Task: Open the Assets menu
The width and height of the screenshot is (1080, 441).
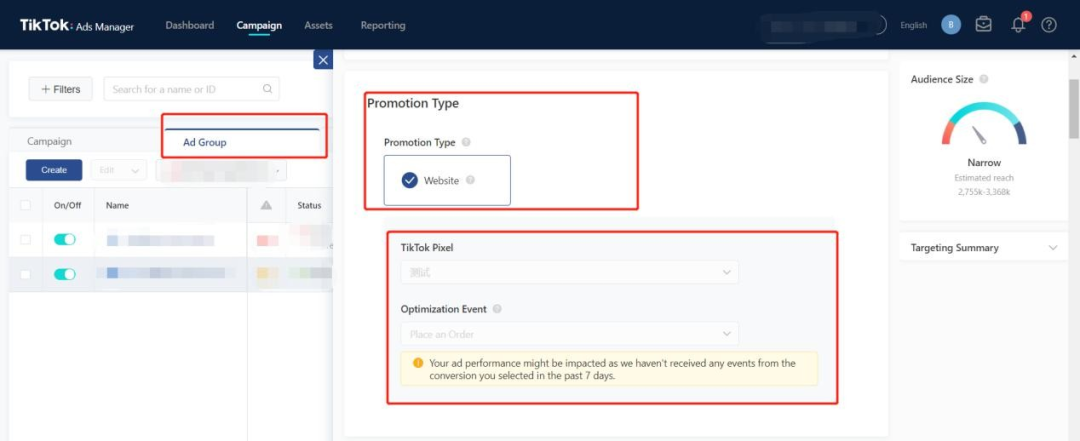Action: tap(318, 25)
